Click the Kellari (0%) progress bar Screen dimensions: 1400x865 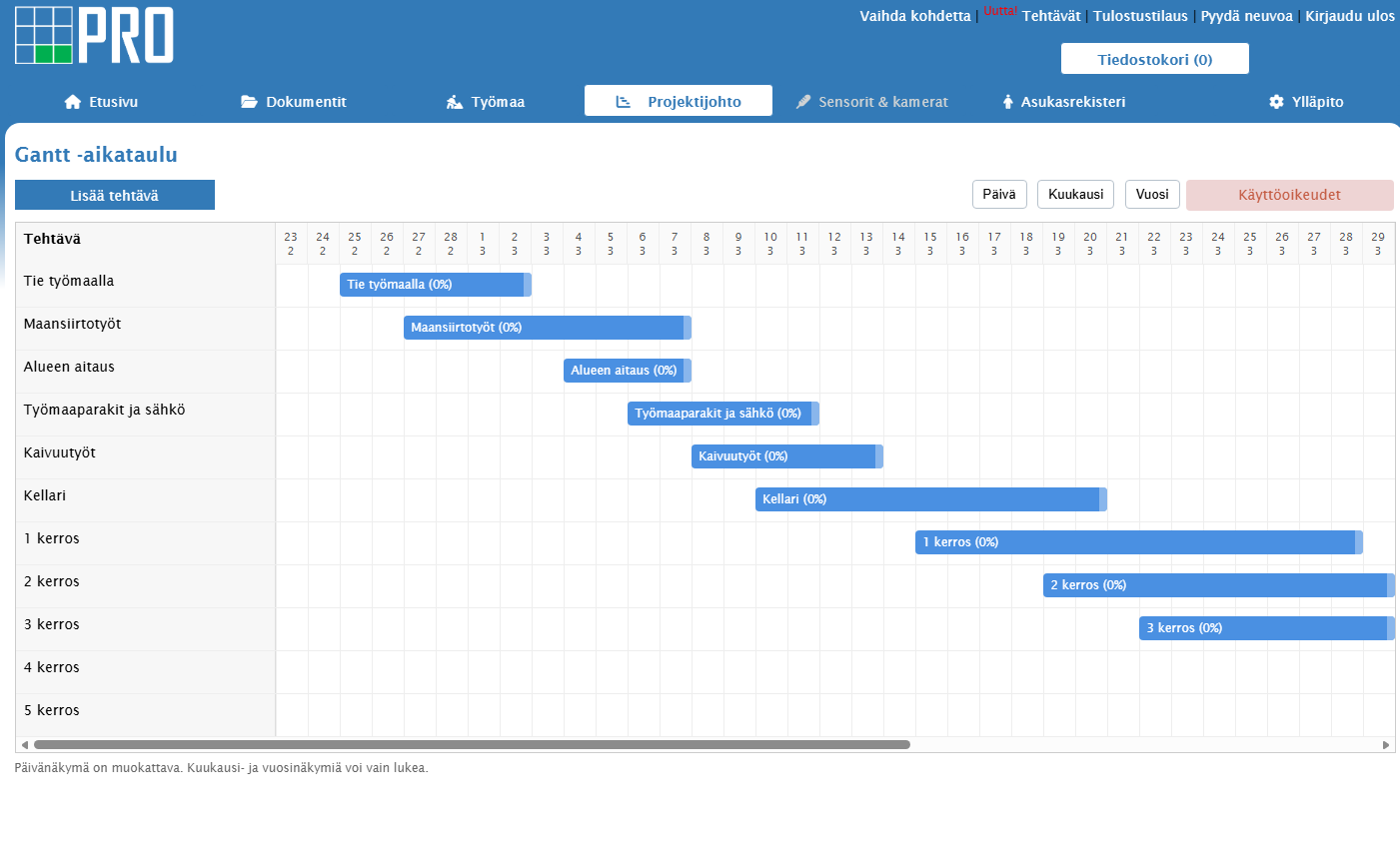(929, 498)
